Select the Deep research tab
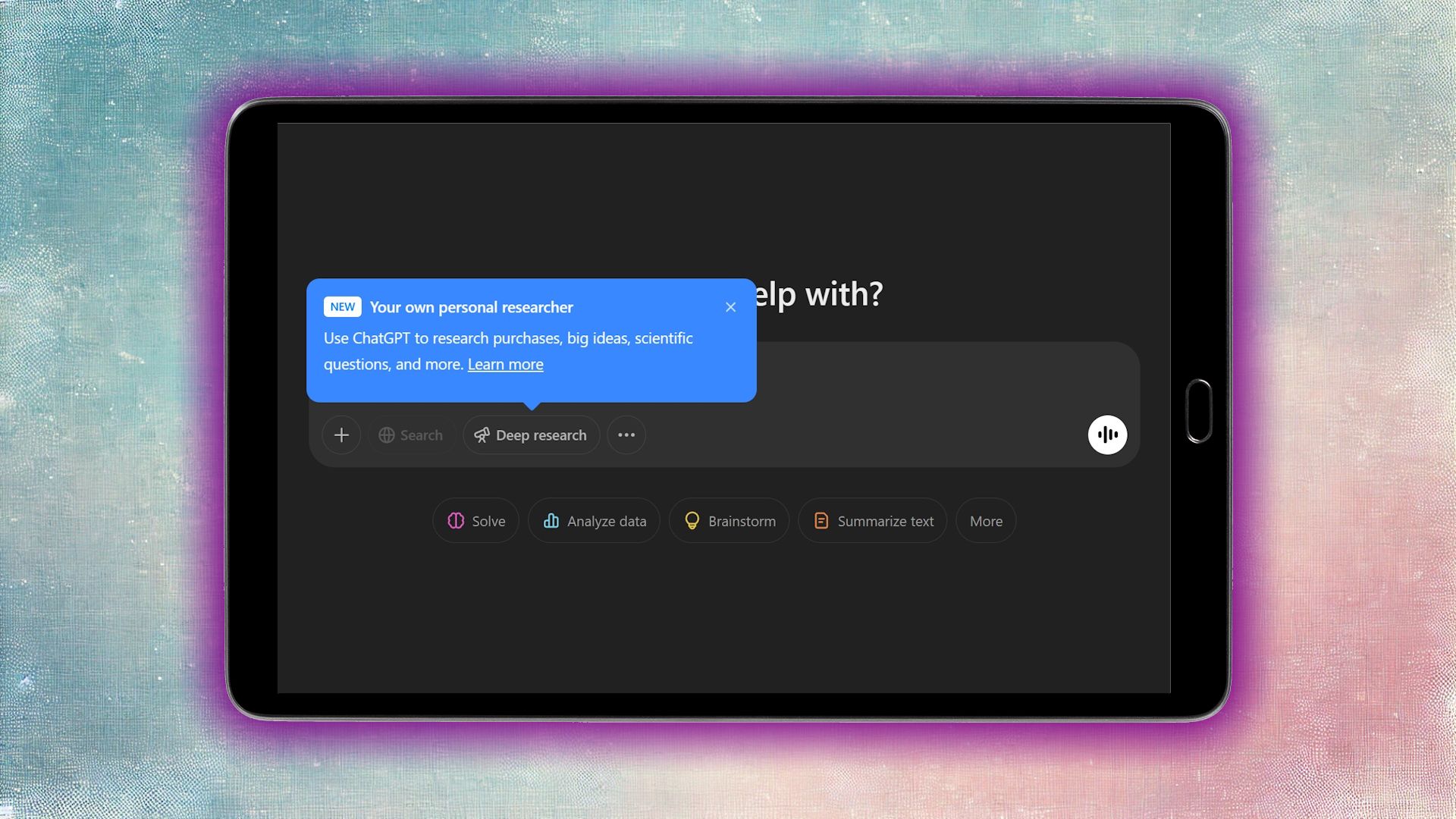The image size is (1456, 819). (x=529, y=434)
